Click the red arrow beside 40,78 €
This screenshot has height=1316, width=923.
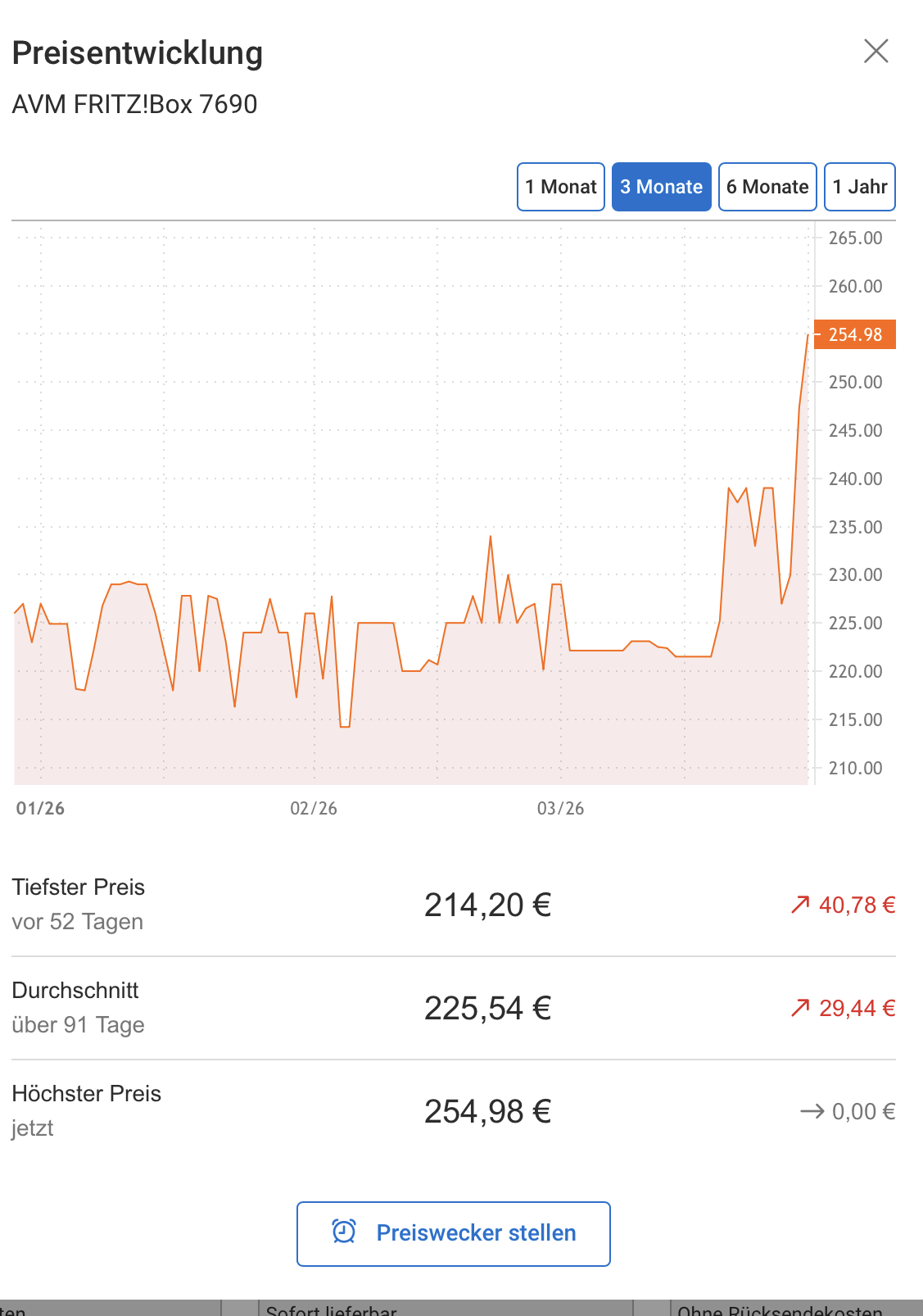(x=800, y=905)
